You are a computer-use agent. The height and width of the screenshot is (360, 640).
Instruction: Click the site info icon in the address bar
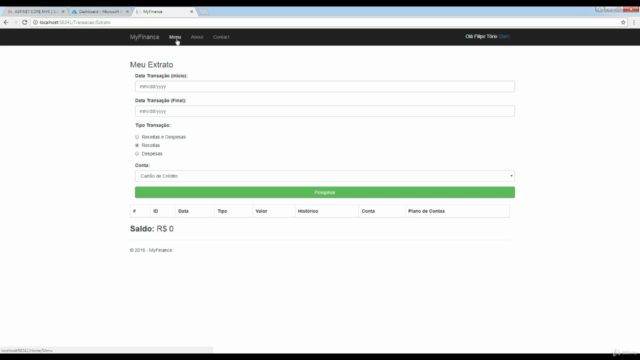(x=36, y=22)
